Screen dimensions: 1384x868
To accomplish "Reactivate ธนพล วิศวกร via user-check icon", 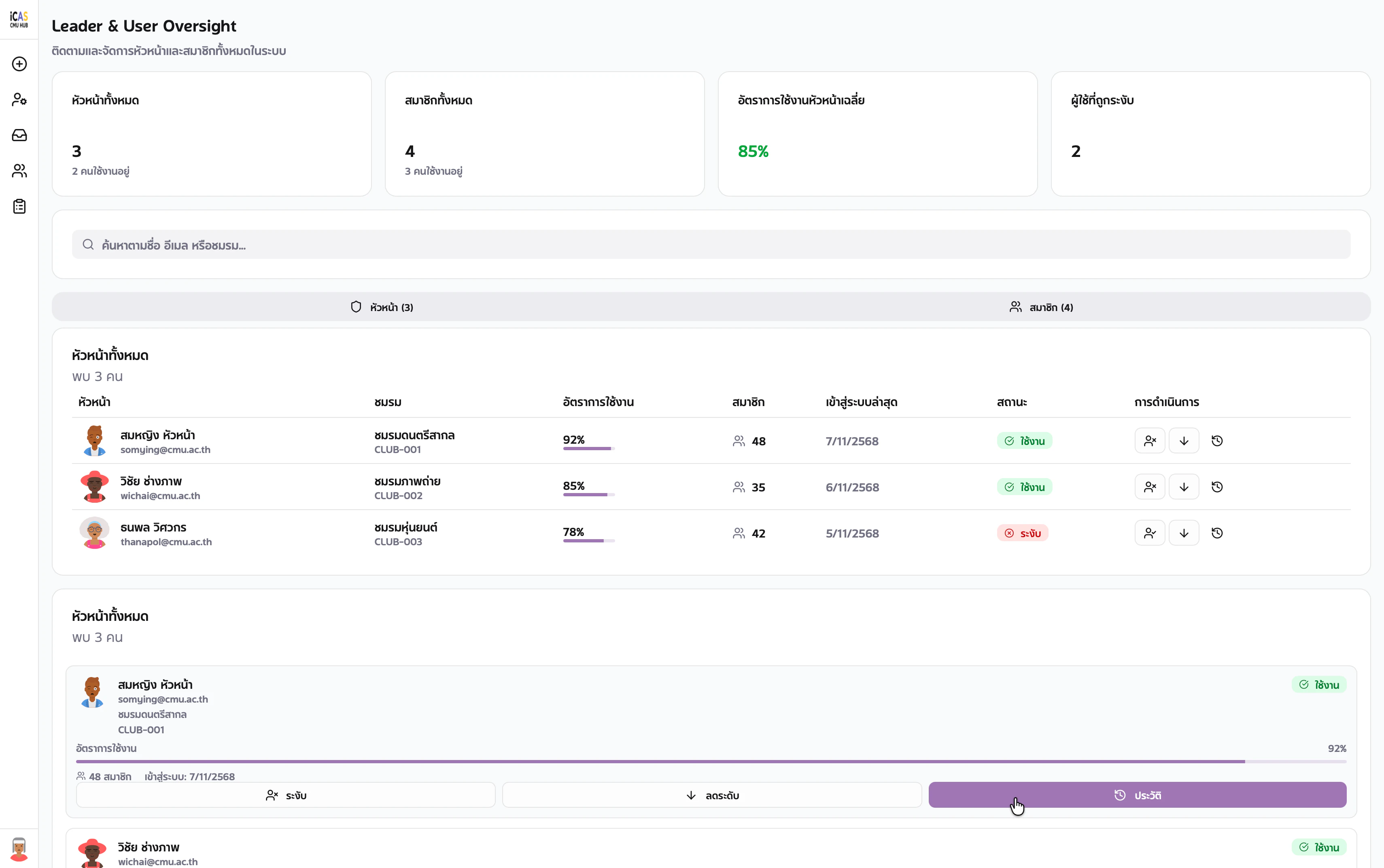I will coord(1150,533).
